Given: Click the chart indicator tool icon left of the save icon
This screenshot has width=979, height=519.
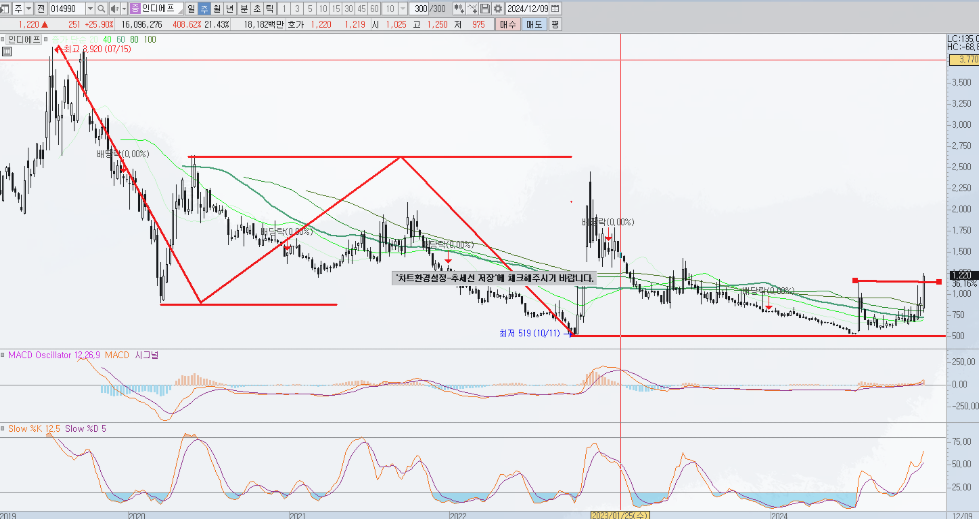Looking at the screenshot, I should [x=459, y=9].
